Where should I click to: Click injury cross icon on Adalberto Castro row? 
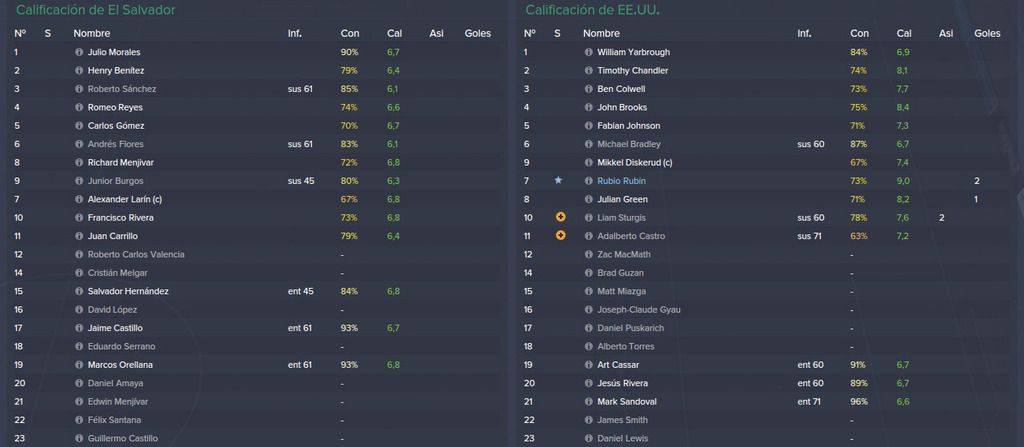(x=560, y=236)
